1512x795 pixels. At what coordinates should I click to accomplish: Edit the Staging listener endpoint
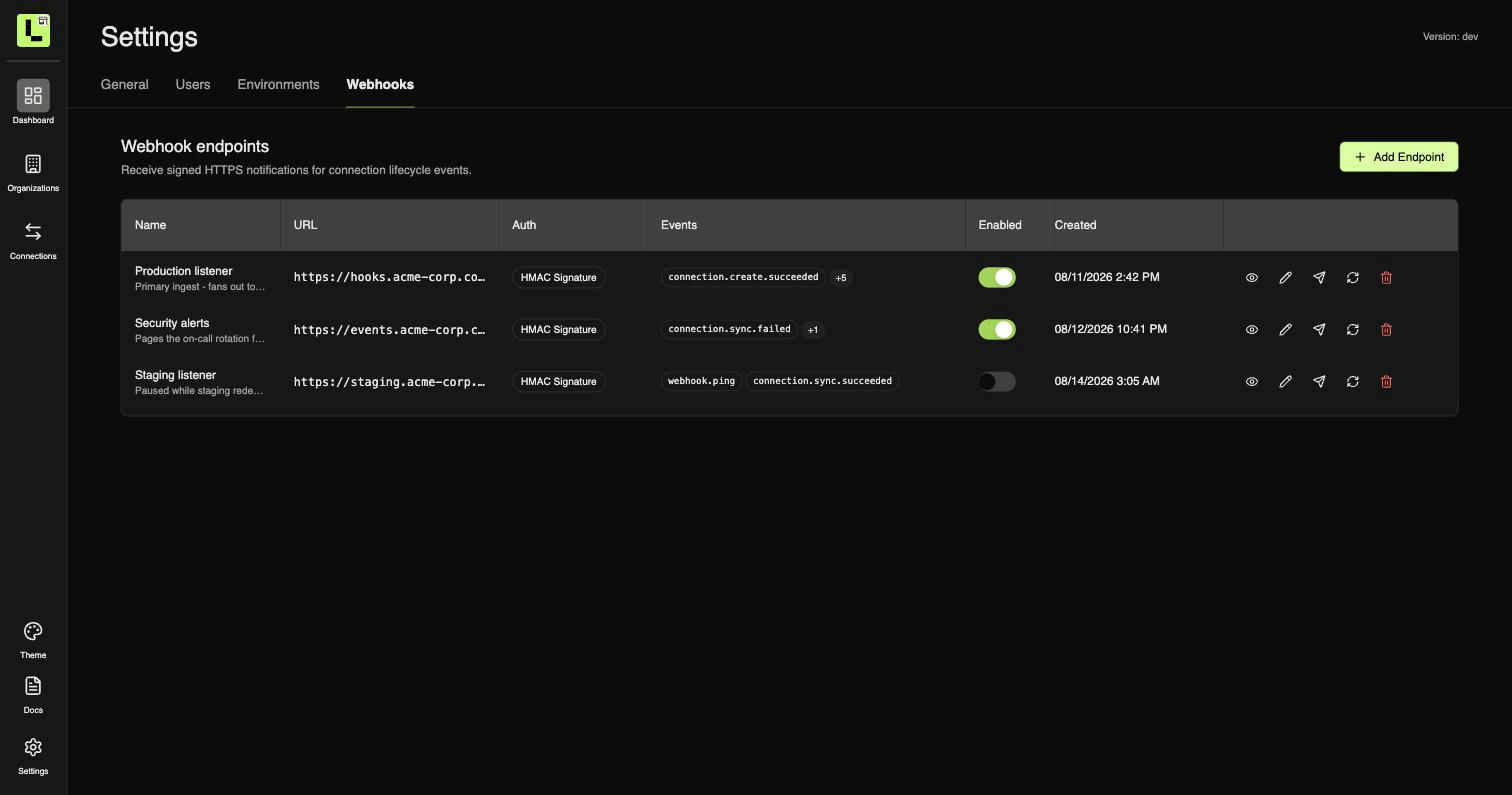tap(1286, 381)
